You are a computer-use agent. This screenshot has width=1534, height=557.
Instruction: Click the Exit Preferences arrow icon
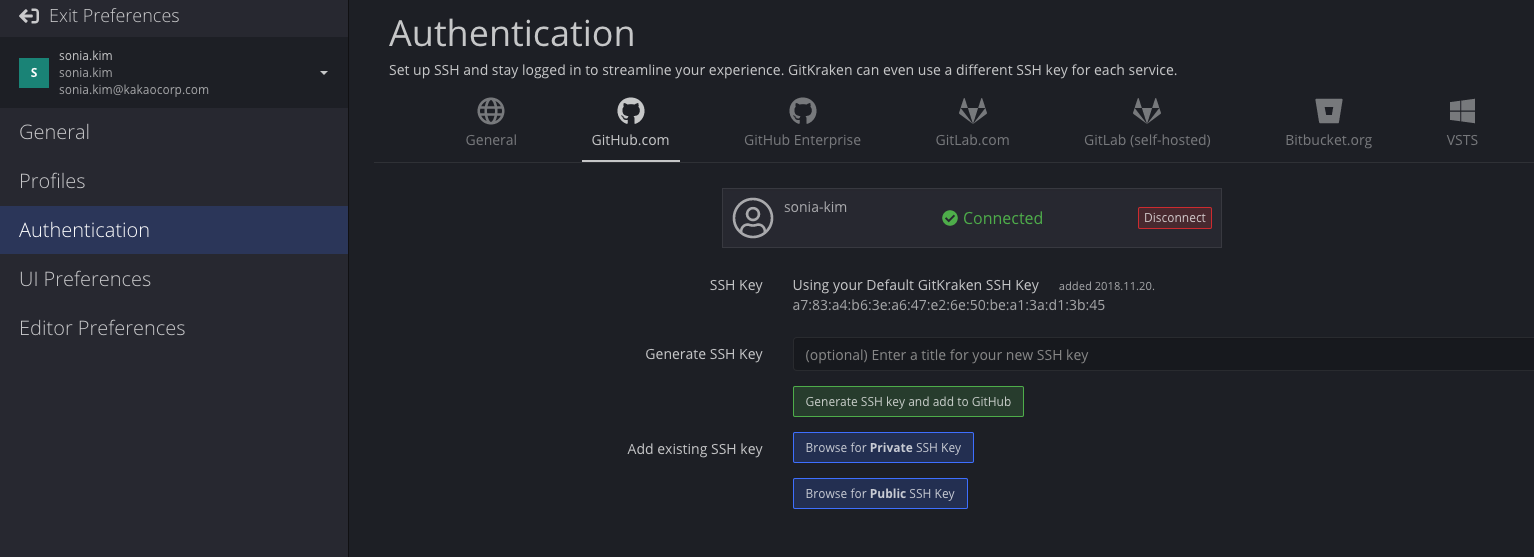(29, 16)
